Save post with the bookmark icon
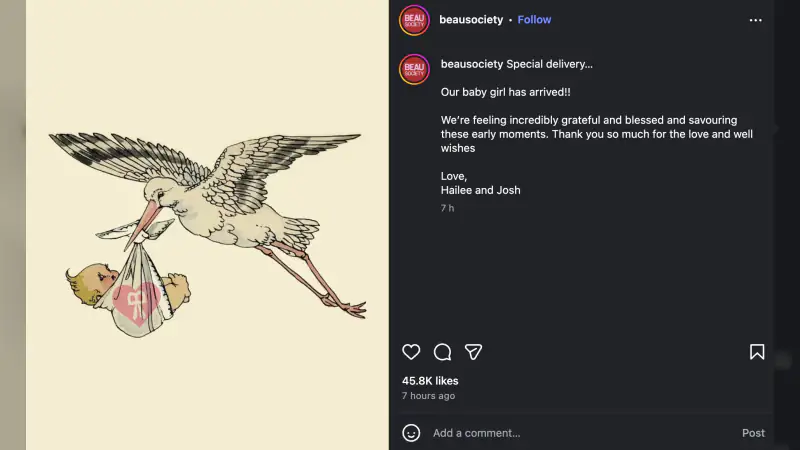This screenshot has width=800, height=450. click(757, 352)
